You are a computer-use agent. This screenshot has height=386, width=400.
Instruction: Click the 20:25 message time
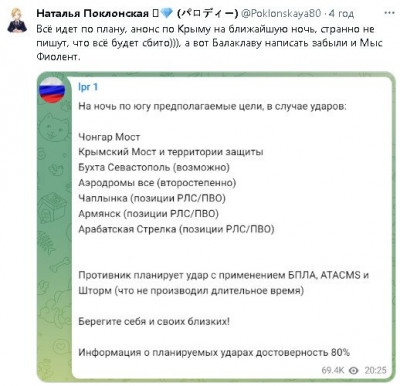click(x=375, y=370)
